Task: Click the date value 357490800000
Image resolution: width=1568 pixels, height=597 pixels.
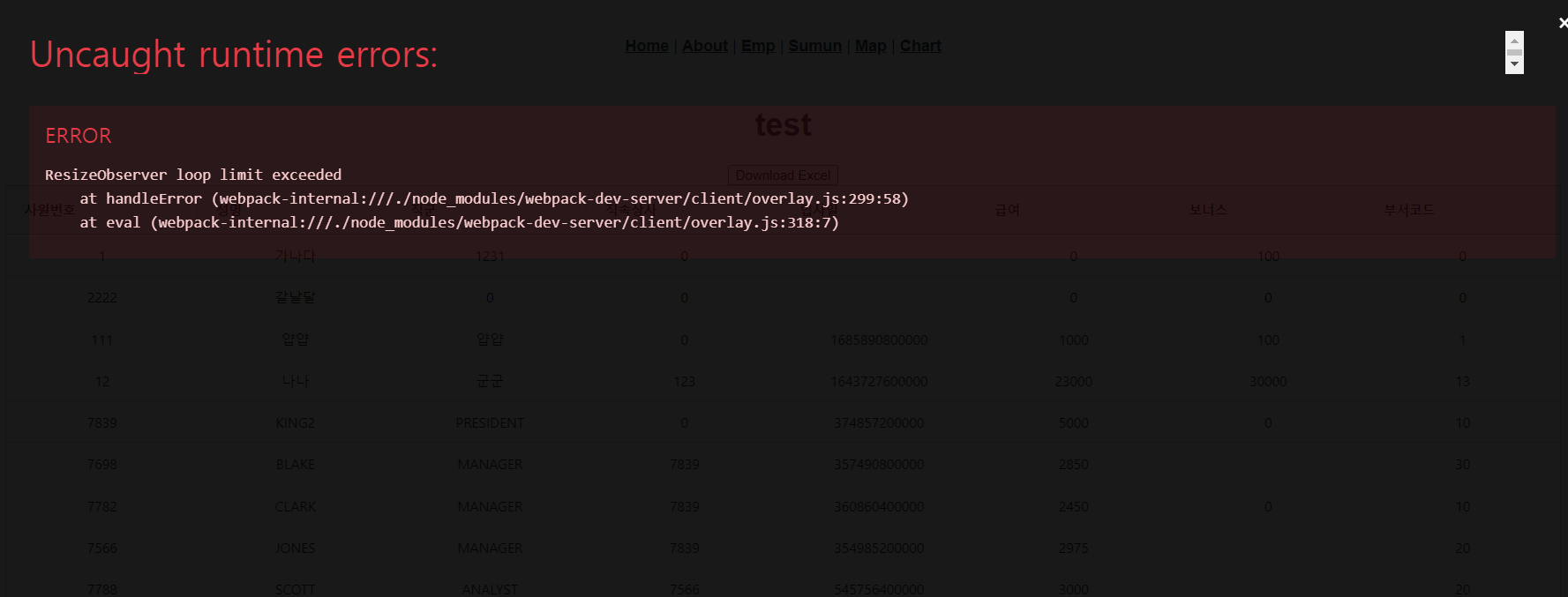Action: [x=879, y=465]
